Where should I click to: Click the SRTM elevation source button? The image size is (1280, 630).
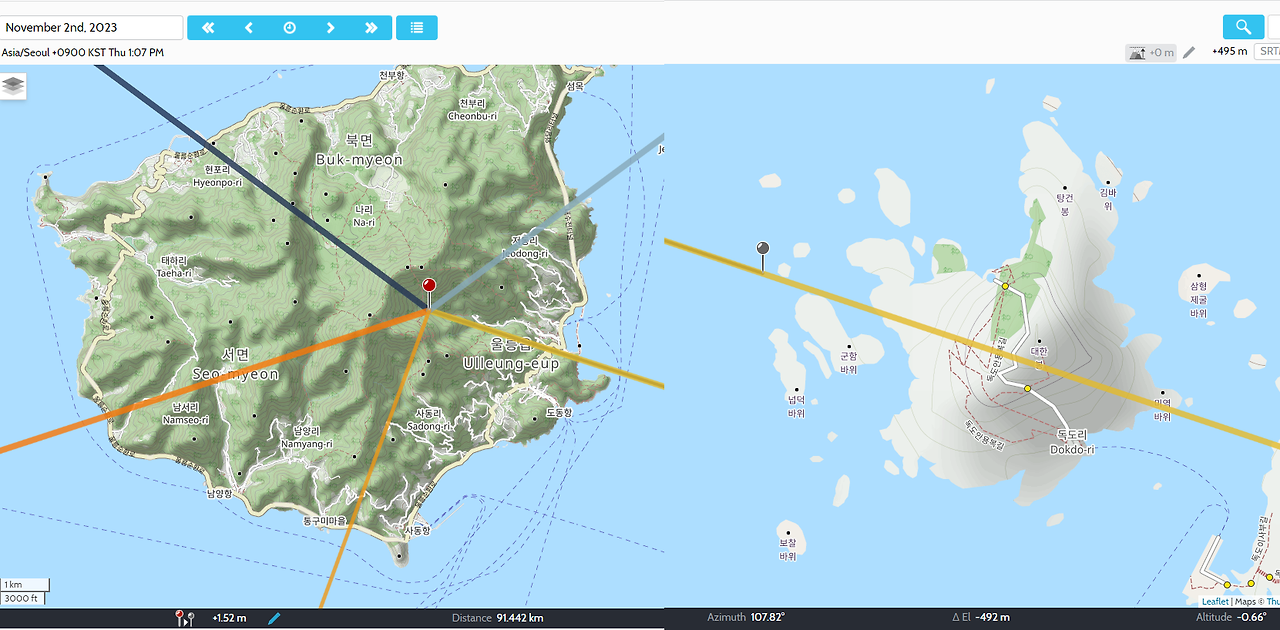[x=1268, y=51]
